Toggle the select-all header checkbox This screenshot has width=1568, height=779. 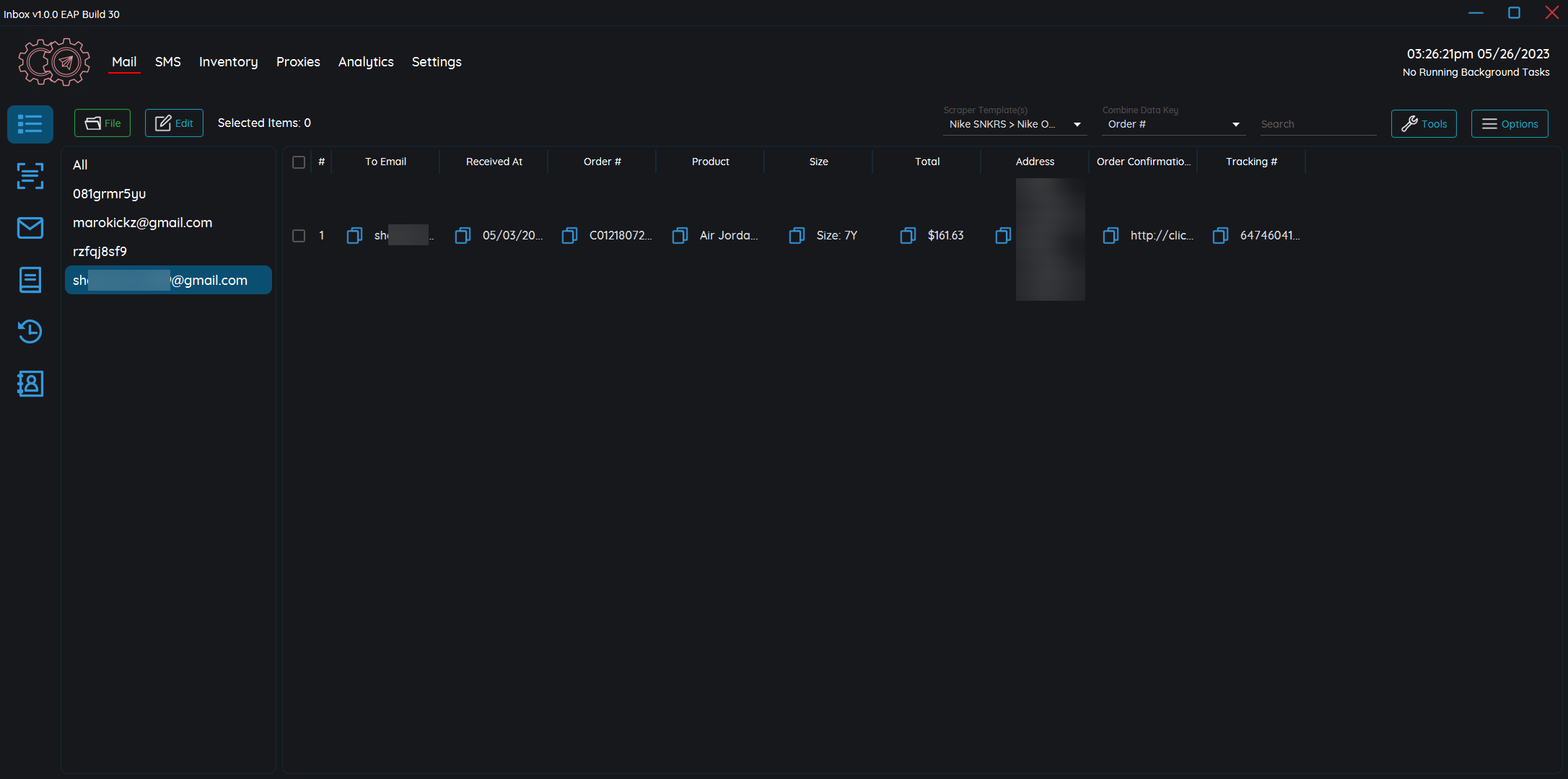pyautogui.click(x=299, y=162)
